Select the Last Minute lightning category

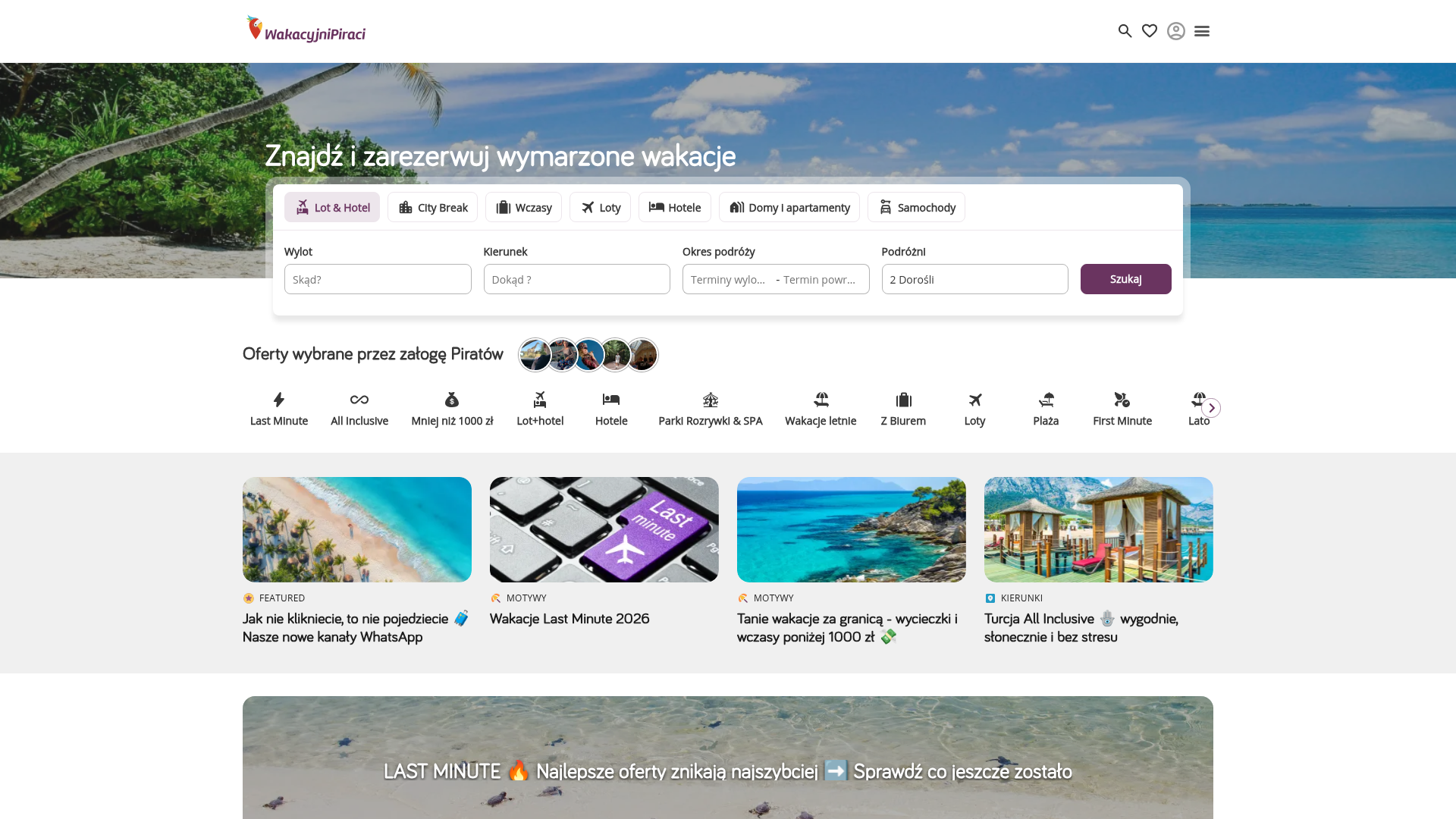click(279, 409)
